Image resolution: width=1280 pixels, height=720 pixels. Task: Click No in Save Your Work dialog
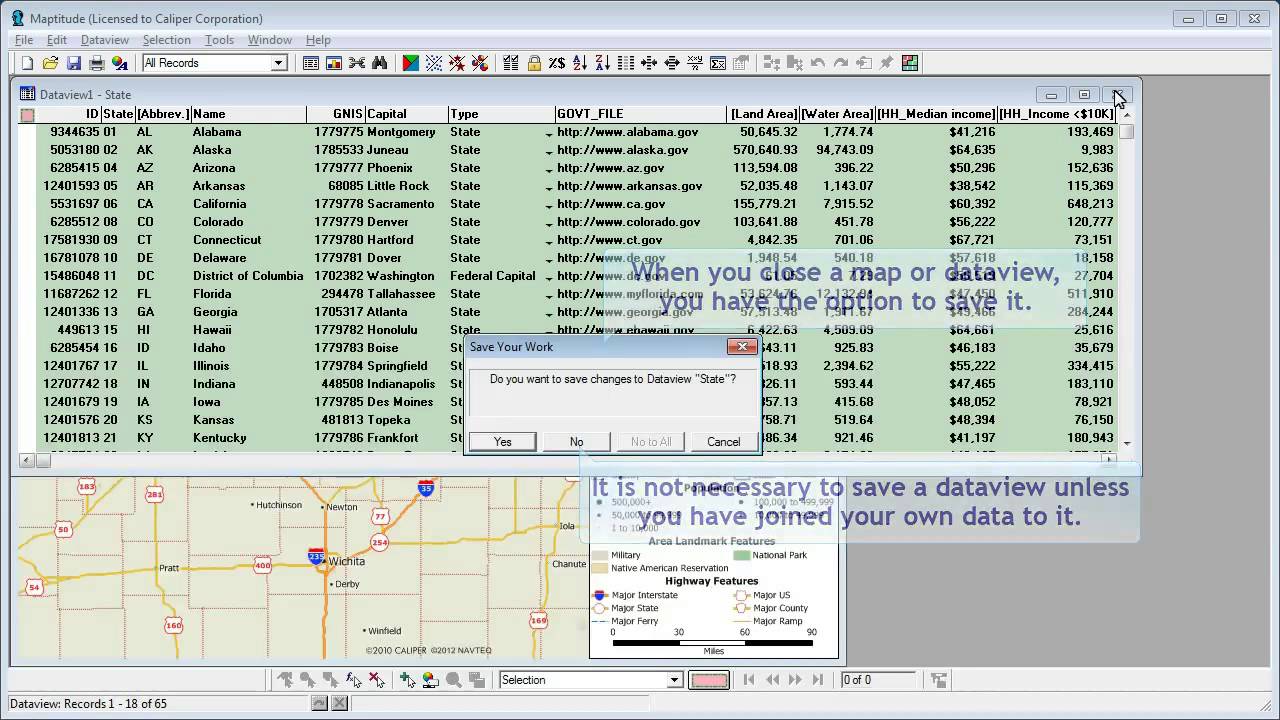point(577,442)
